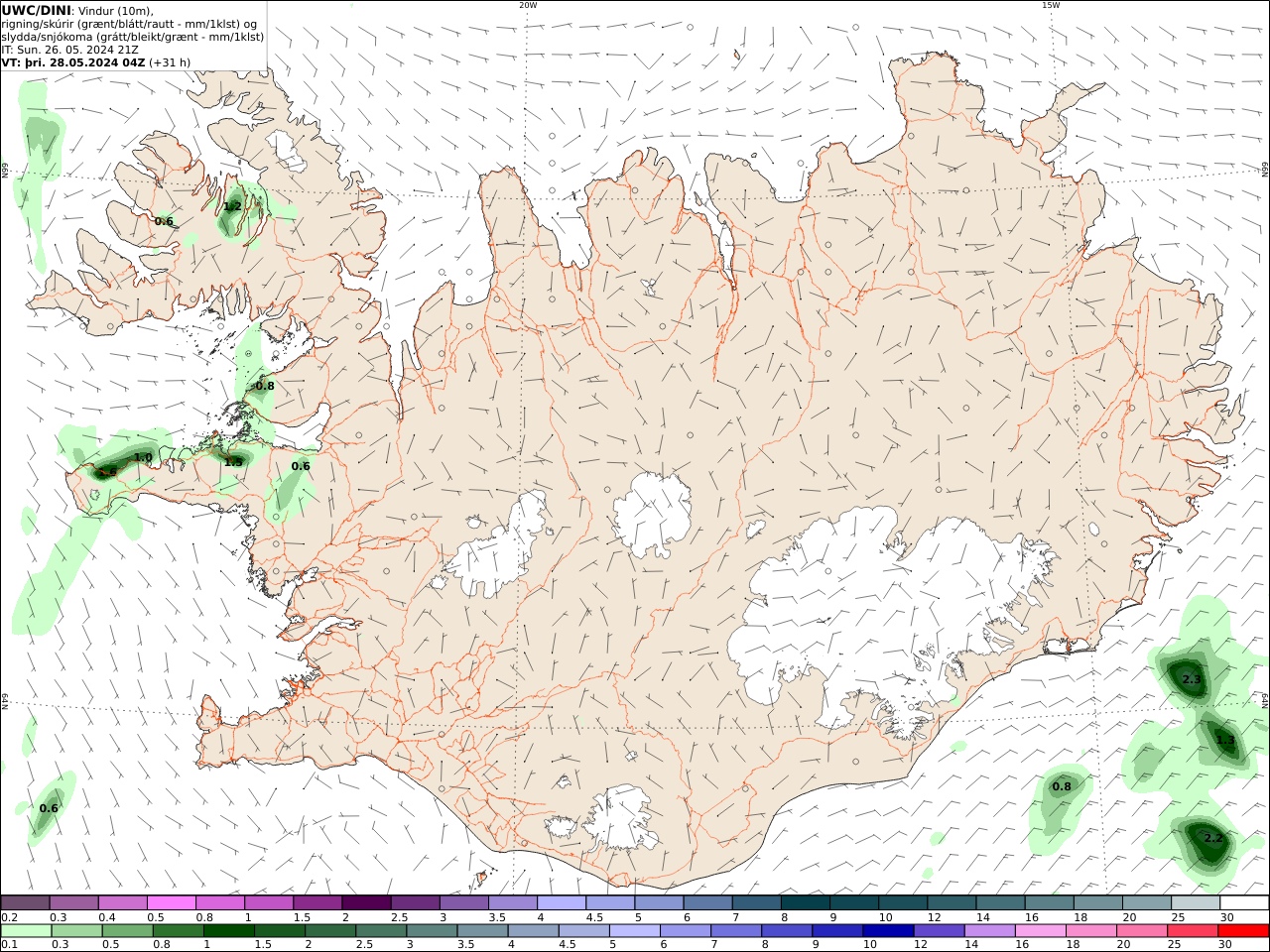Viewport: 1270px width, 952px height.
Task: Click the 0.8 value over Breiðafjörður bay
Action: tap(265, 386)
